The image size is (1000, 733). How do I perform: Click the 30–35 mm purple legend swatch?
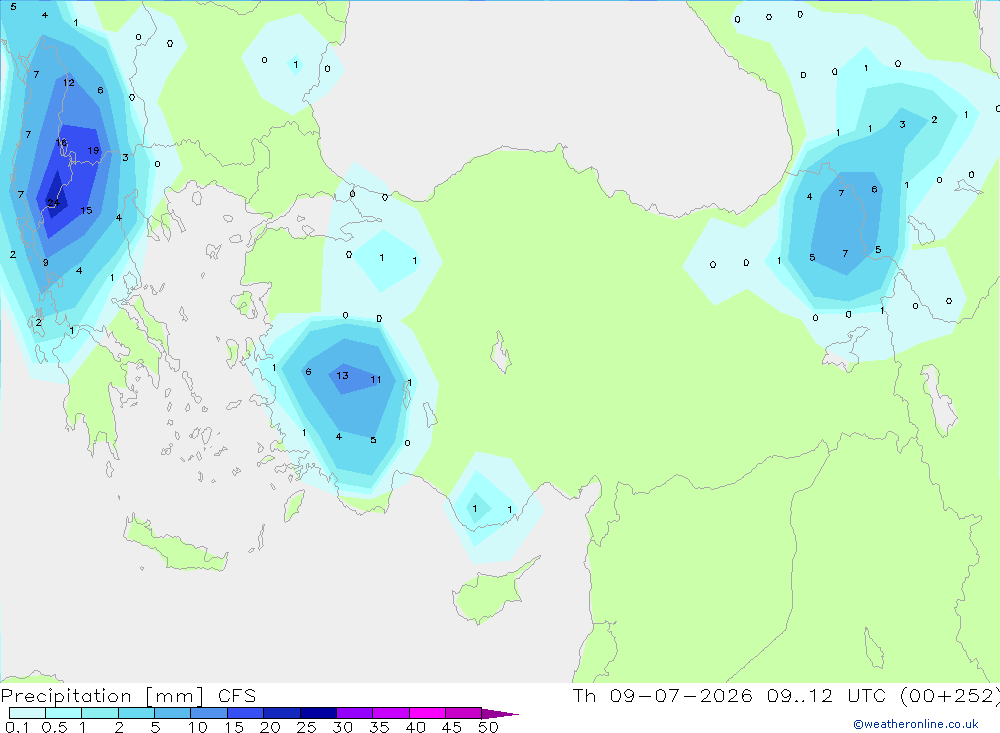pyautogui.click(x=355, y=713)
